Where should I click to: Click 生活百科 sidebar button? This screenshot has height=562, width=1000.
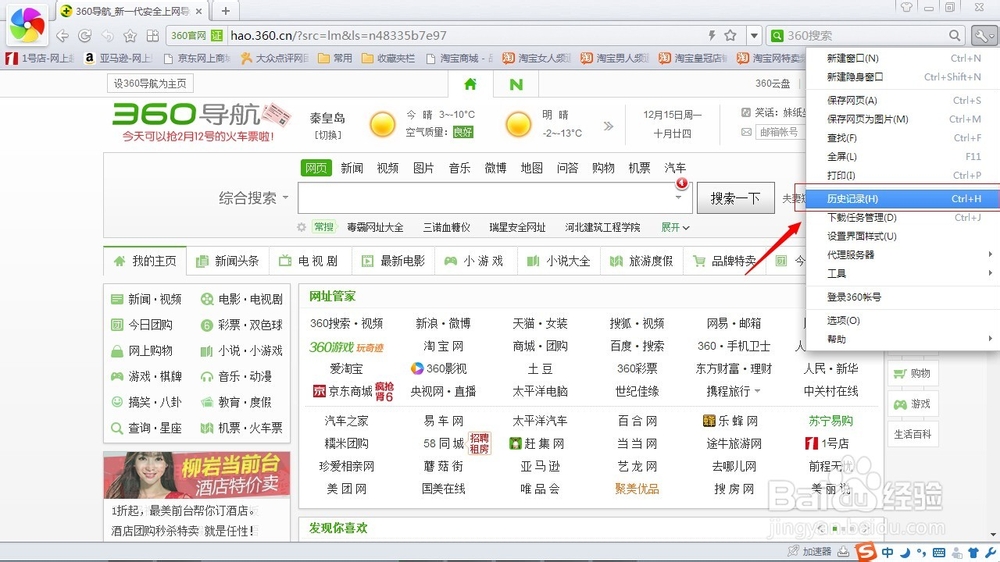click(913, 434)
